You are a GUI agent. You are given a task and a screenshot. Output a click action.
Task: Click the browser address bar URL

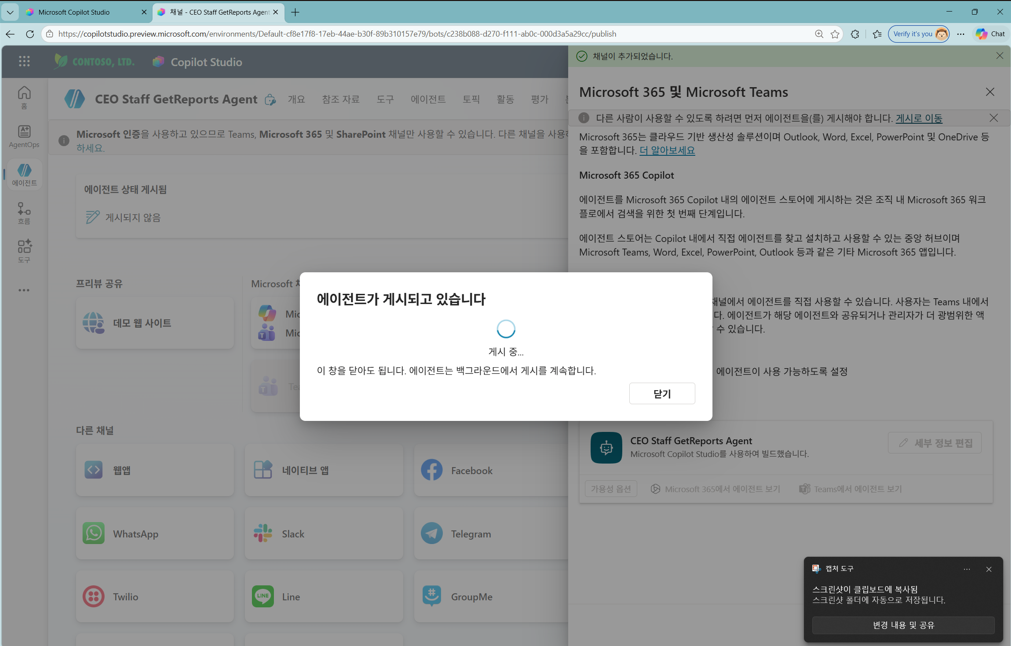click(337, 34)
